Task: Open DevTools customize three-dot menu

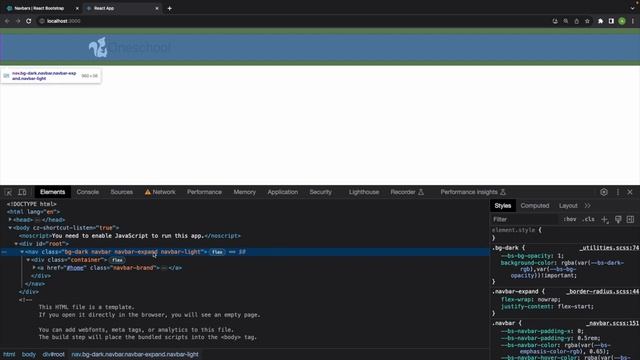Action: click(618, 192)
